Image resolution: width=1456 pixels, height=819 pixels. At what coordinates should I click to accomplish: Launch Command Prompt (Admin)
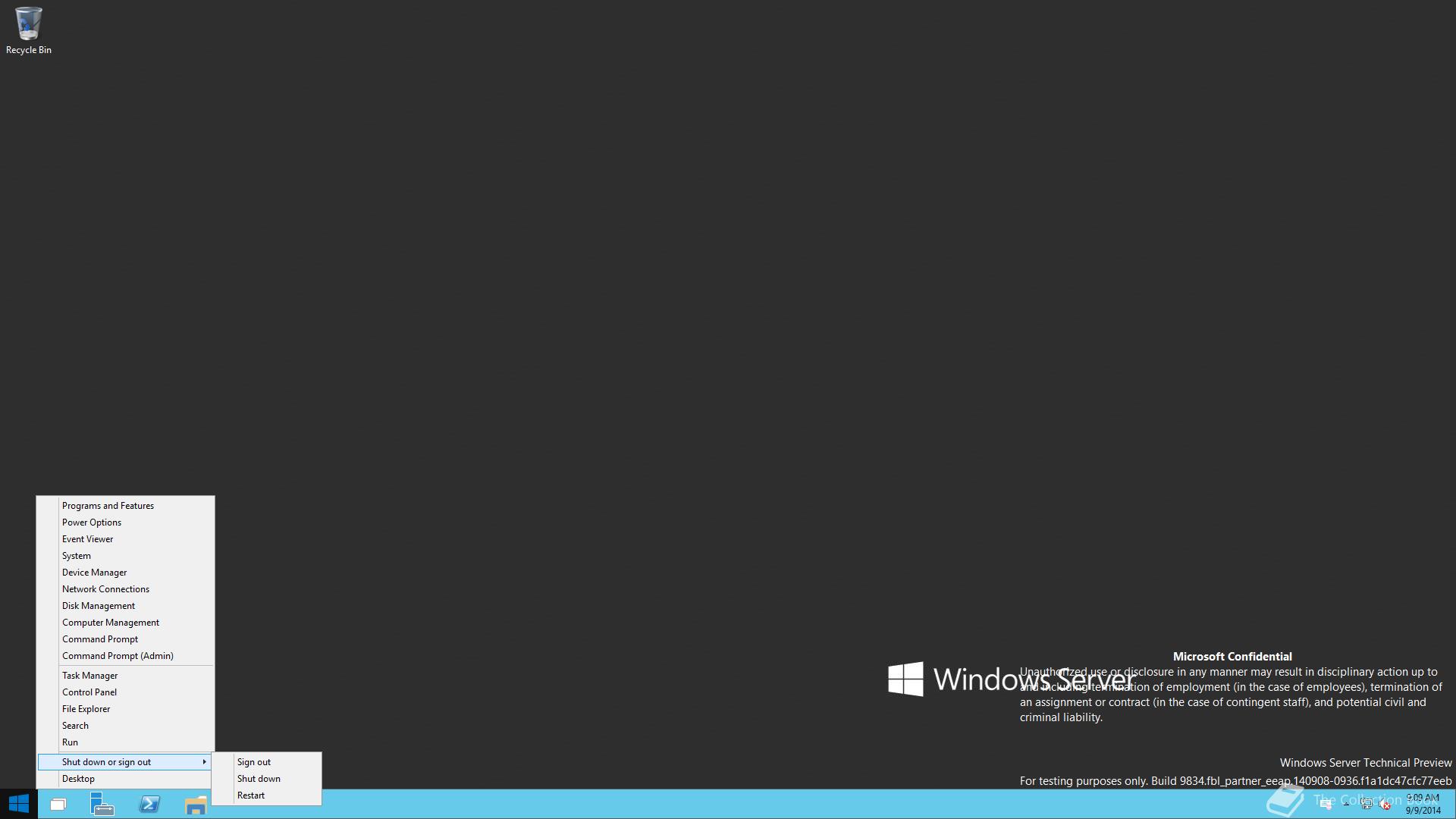click(x=118, y=656)
